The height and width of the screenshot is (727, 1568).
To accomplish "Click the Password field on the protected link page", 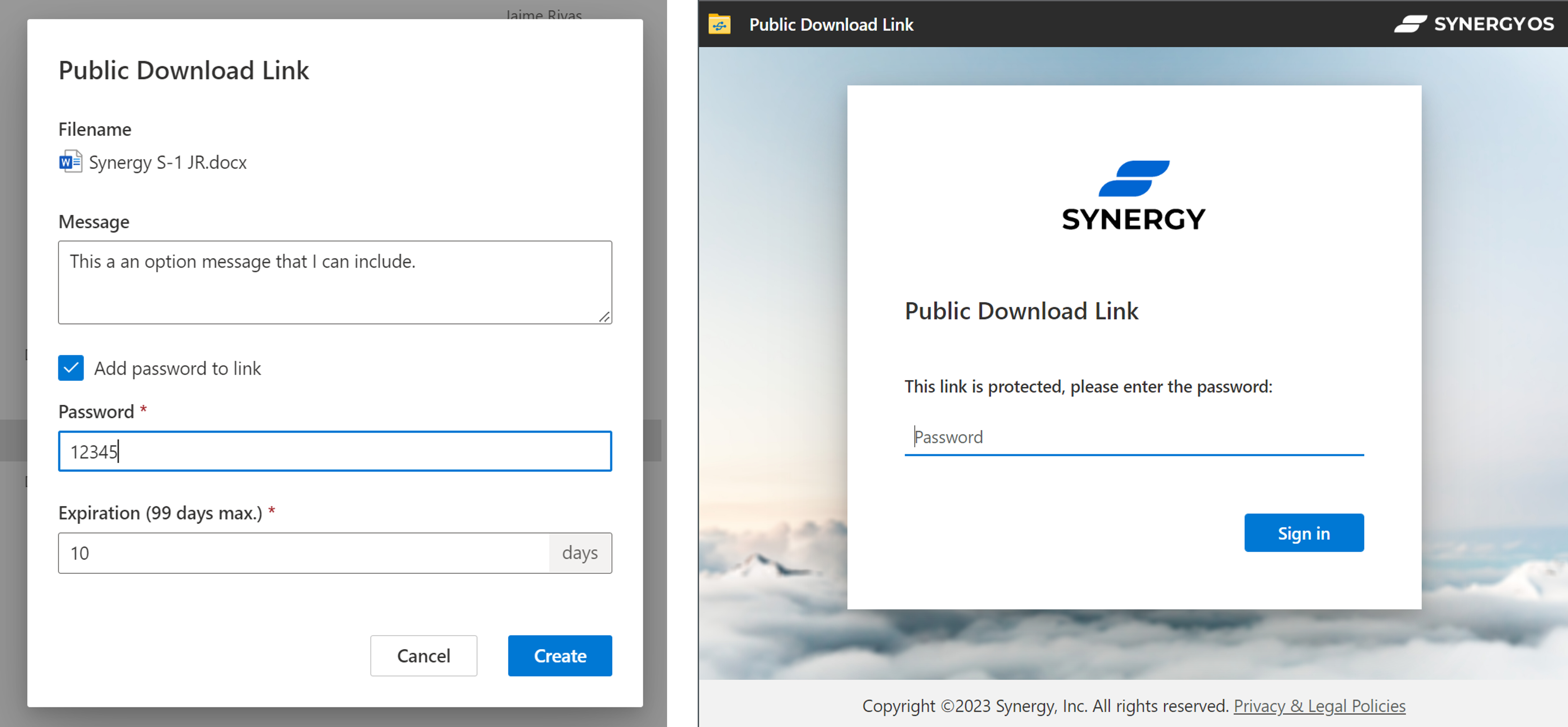I will point(1134,437).
